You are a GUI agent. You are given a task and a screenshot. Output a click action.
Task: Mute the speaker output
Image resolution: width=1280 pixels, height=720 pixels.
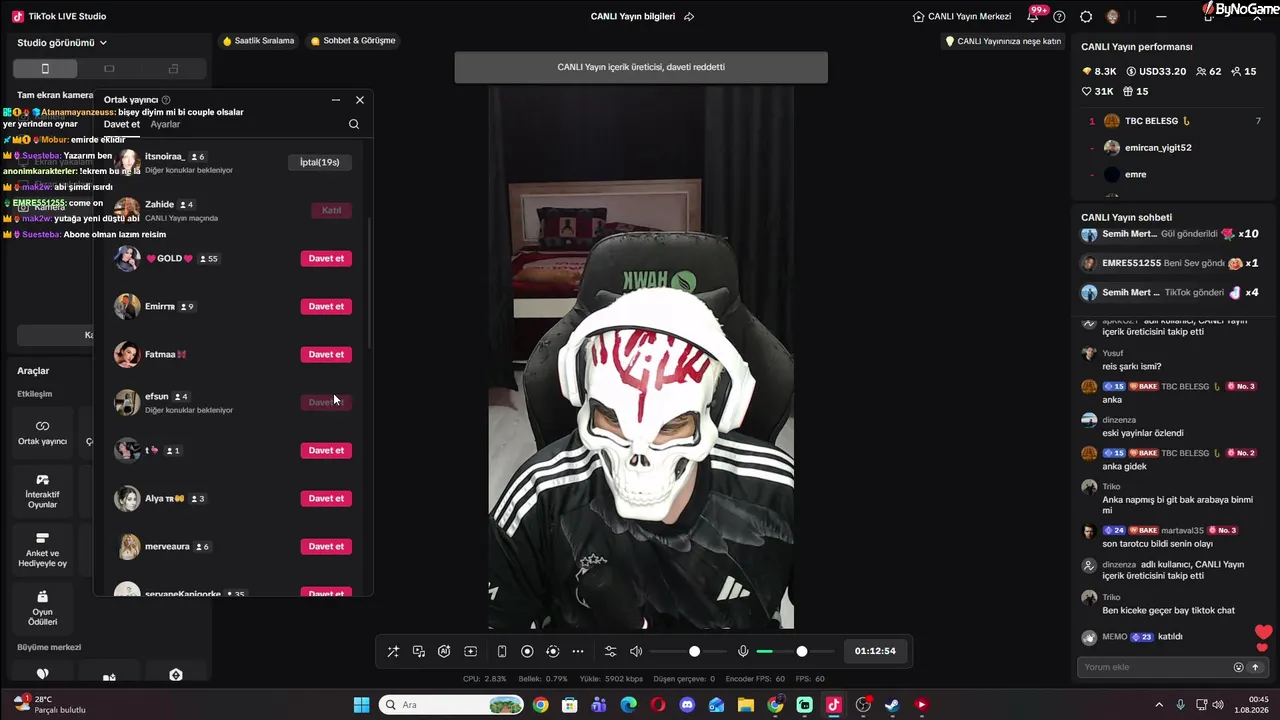pos(636,651)
